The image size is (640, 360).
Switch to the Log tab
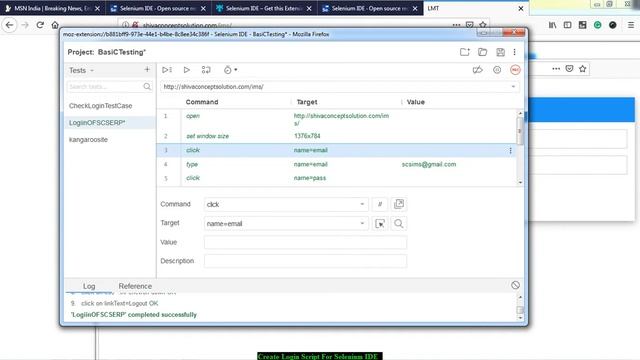pyautogui.click(x=89, y=286)
